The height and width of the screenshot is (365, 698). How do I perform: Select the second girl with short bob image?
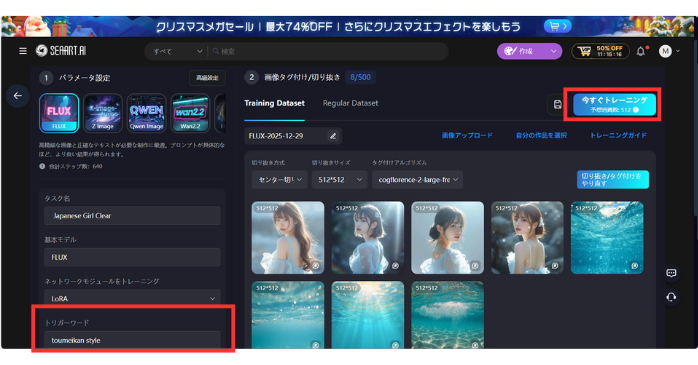point(368,238)
